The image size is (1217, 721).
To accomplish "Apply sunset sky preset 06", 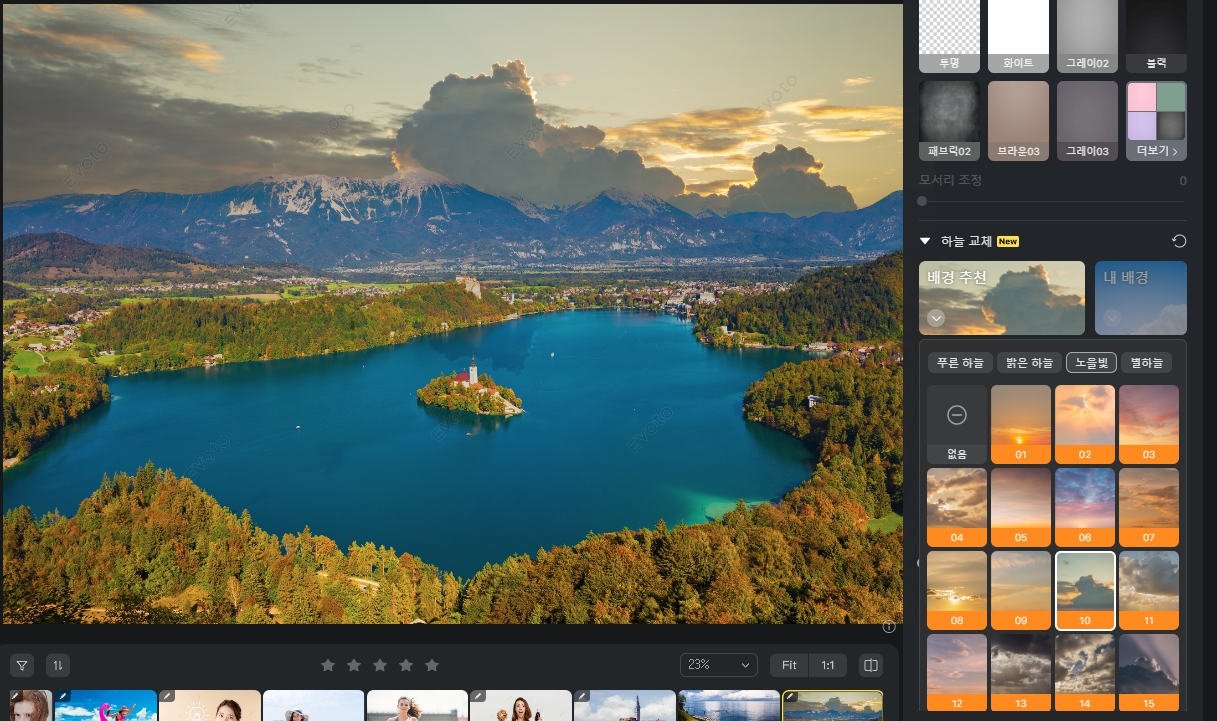I will pos(1085,507).
